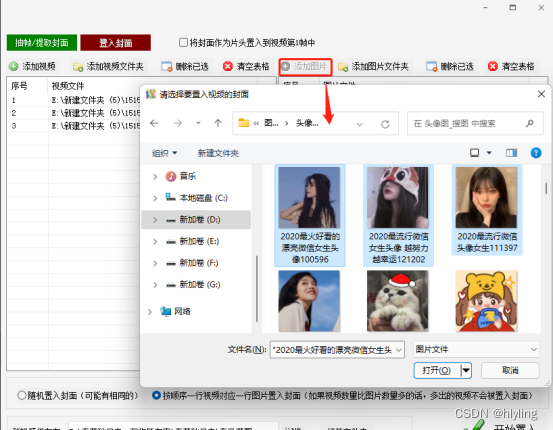This screenshot has width=553, height=430.
Task: Switch to the 置入封面 red tab
Action: coord(115,43)
